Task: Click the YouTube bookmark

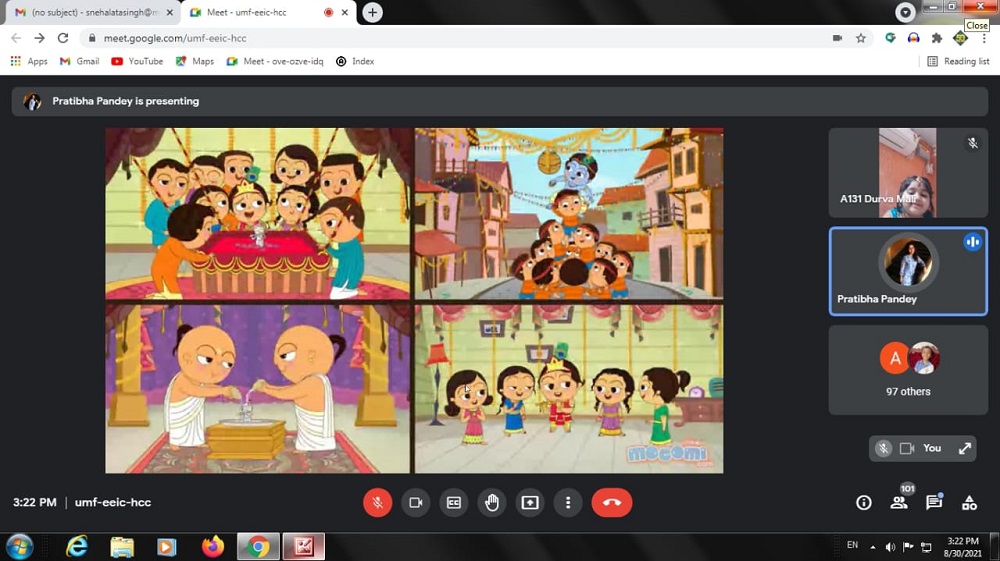Action: [x=137, y=61]
